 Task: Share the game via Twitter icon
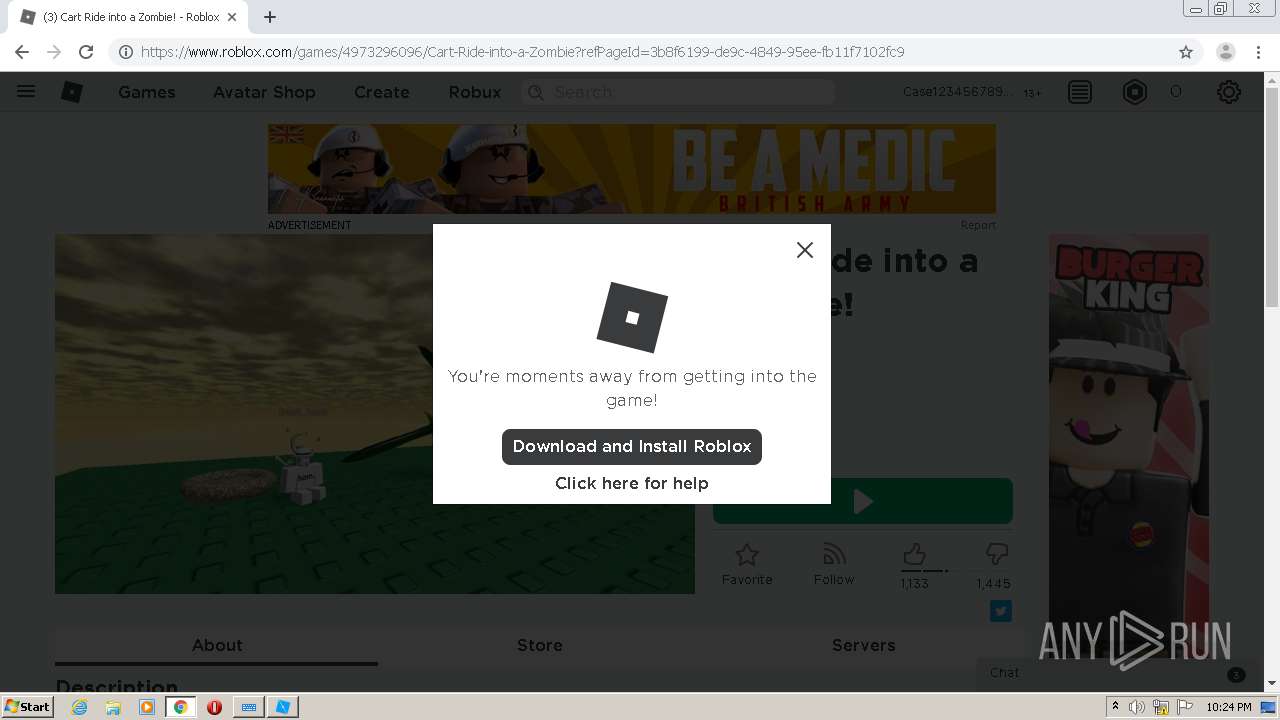point(1001,611)
